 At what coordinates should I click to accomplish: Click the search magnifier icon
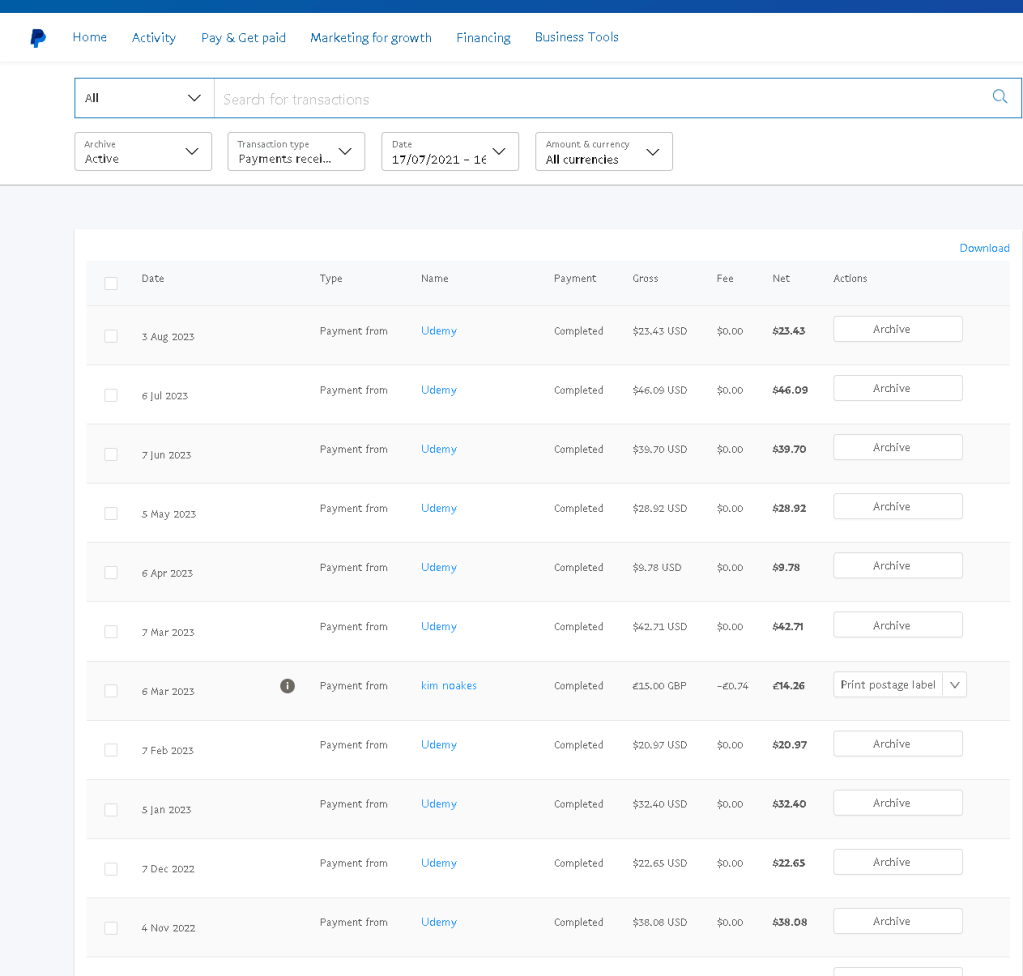[1000, 97]
